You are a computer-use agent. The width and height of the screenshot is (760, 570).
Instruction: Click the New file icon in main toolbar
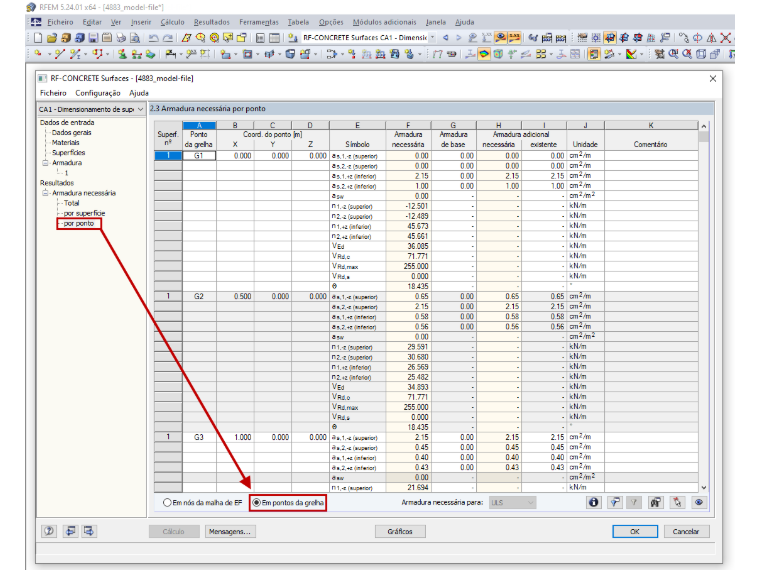click(38, 38)
